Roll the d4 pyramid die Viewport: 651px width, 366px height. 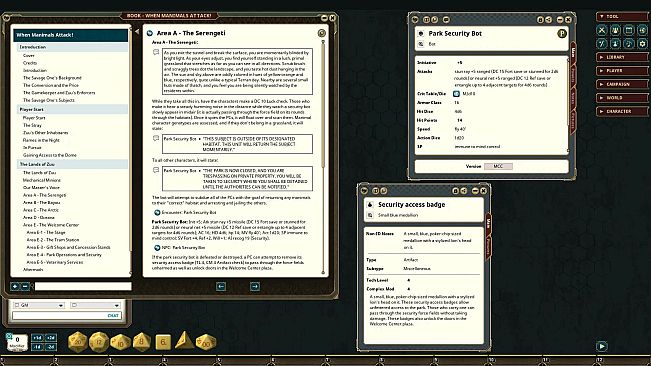(184, 340)
